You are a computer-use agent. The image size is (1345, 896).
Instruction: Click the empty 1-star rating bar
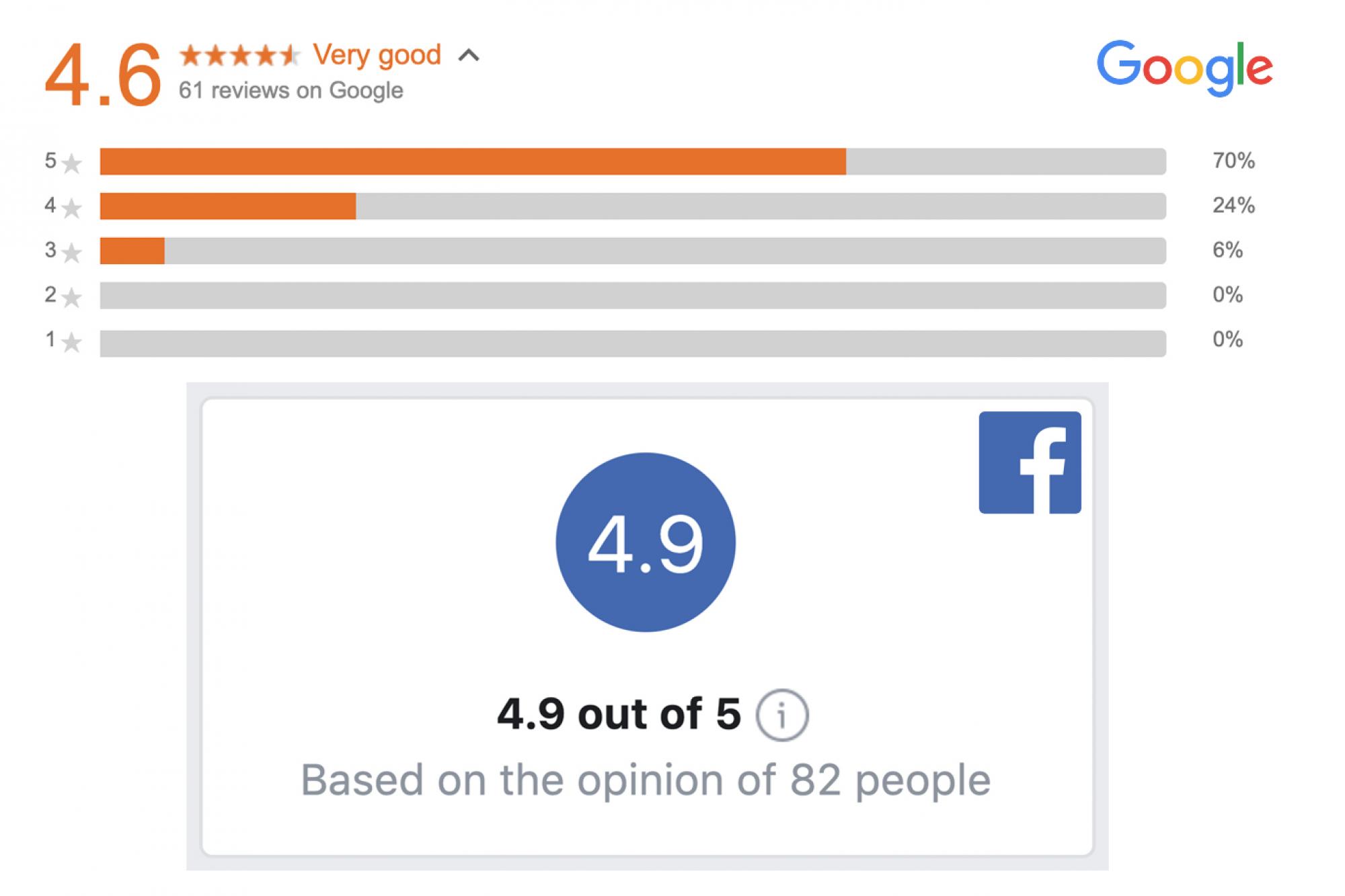(x=632, y=343)
